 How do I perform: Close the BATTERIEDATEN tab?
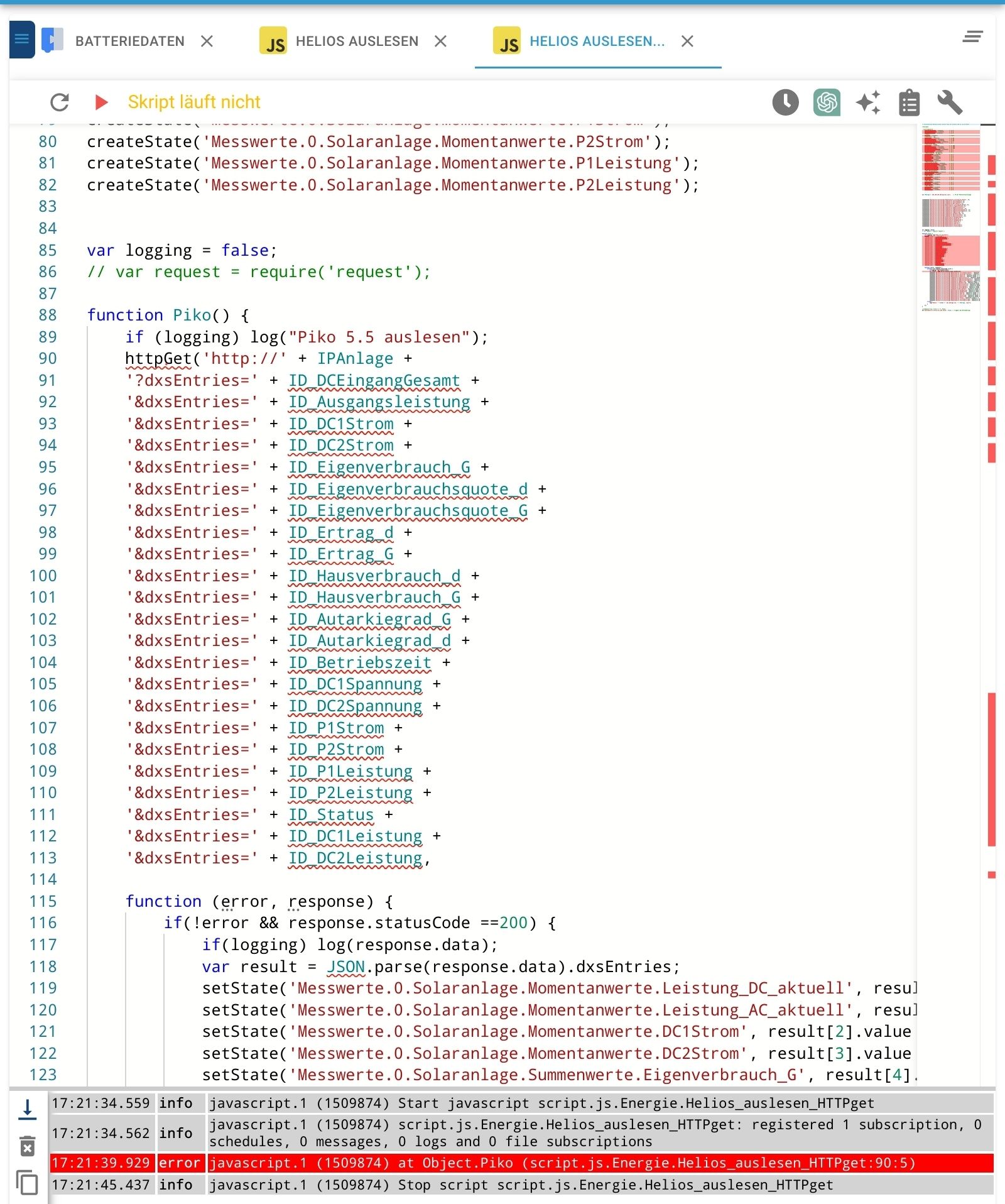(207, 41)
